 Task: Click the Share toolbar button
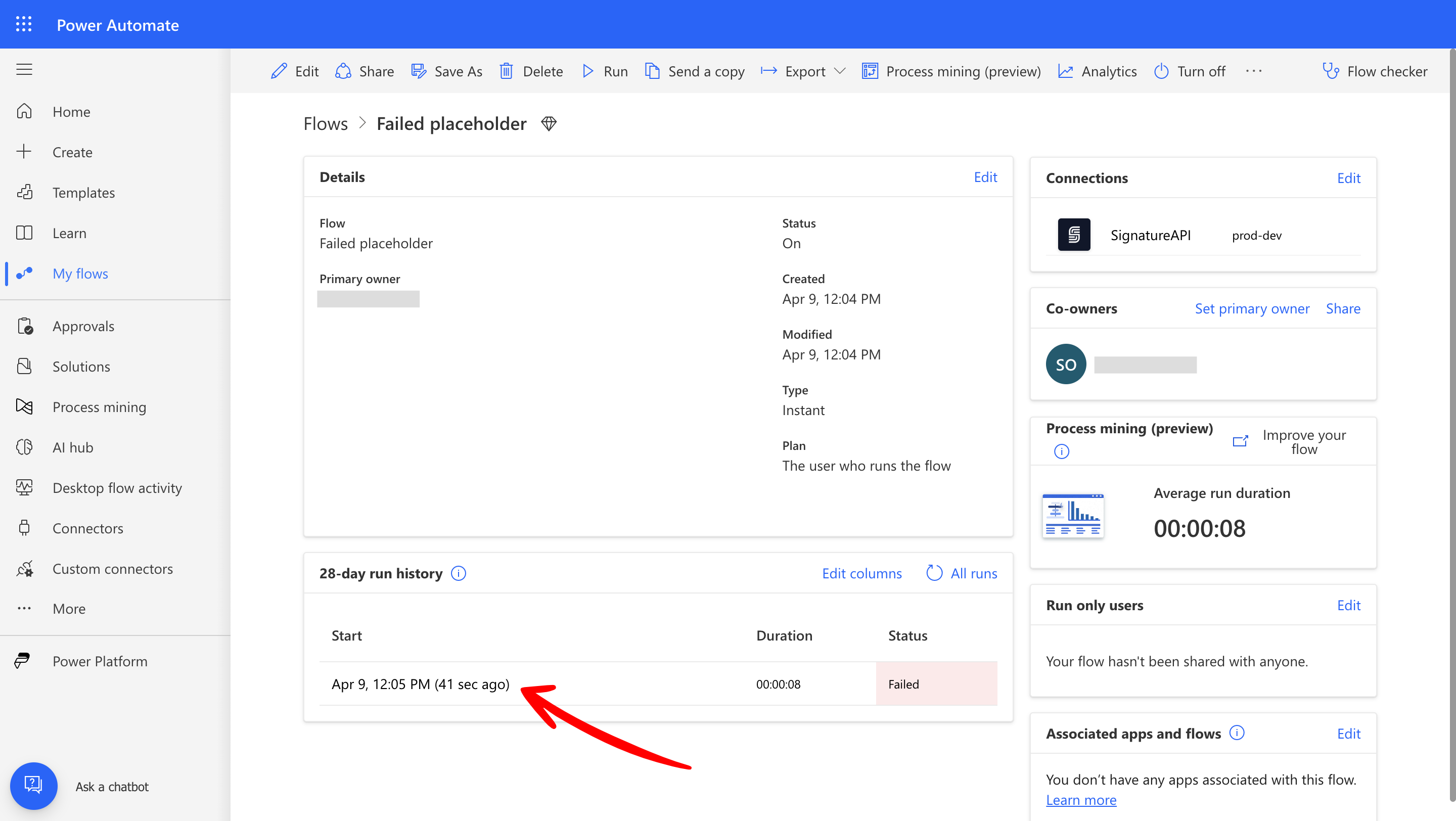365,71
